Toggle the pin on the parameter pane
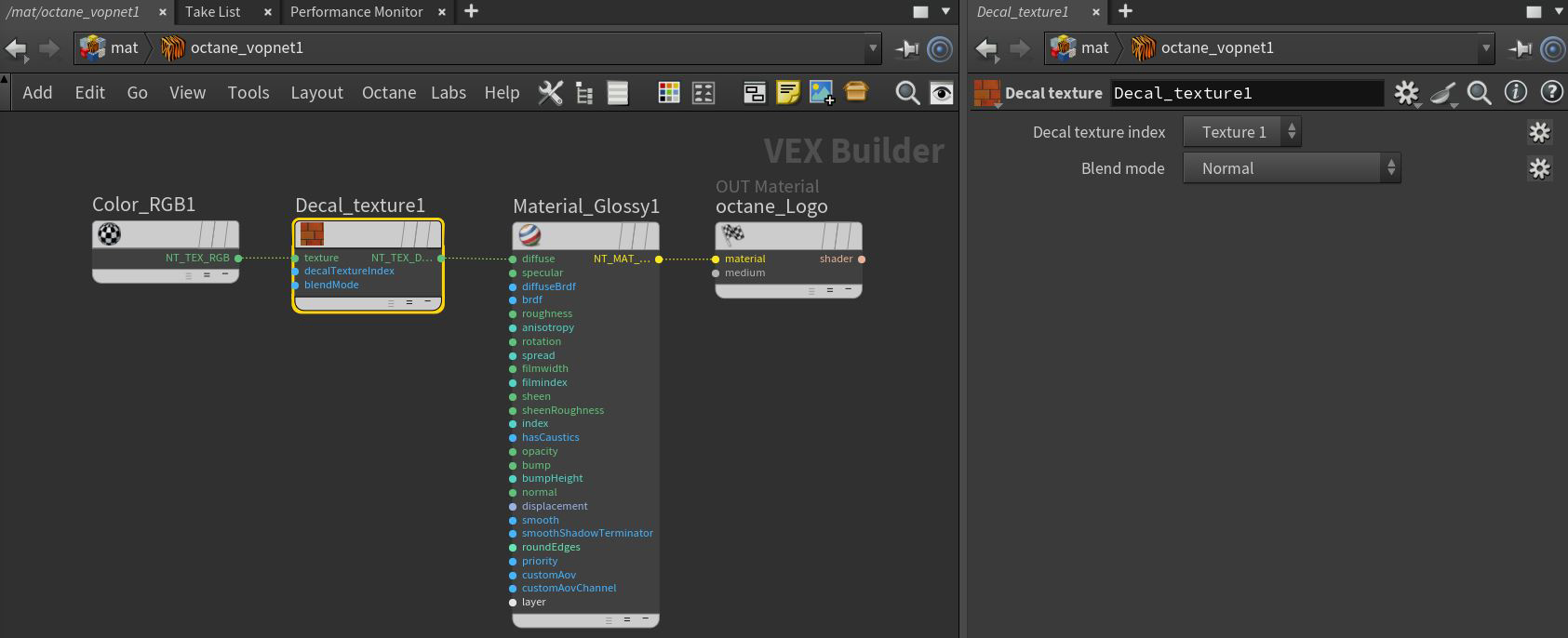1568x638 pixels. tap(1519, 48)
